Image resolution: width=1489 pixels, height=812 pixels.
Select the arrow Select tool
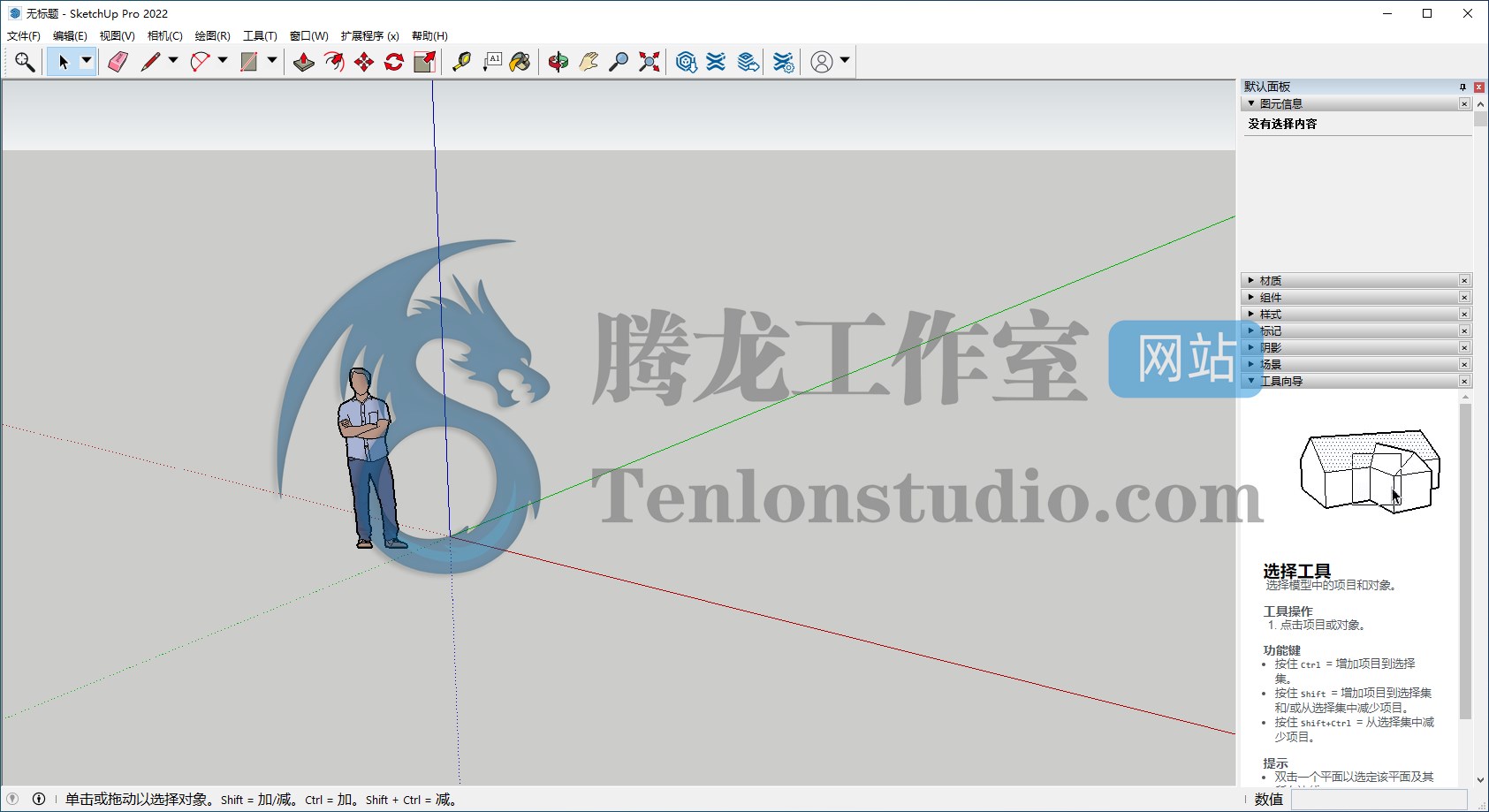(63, 62)
